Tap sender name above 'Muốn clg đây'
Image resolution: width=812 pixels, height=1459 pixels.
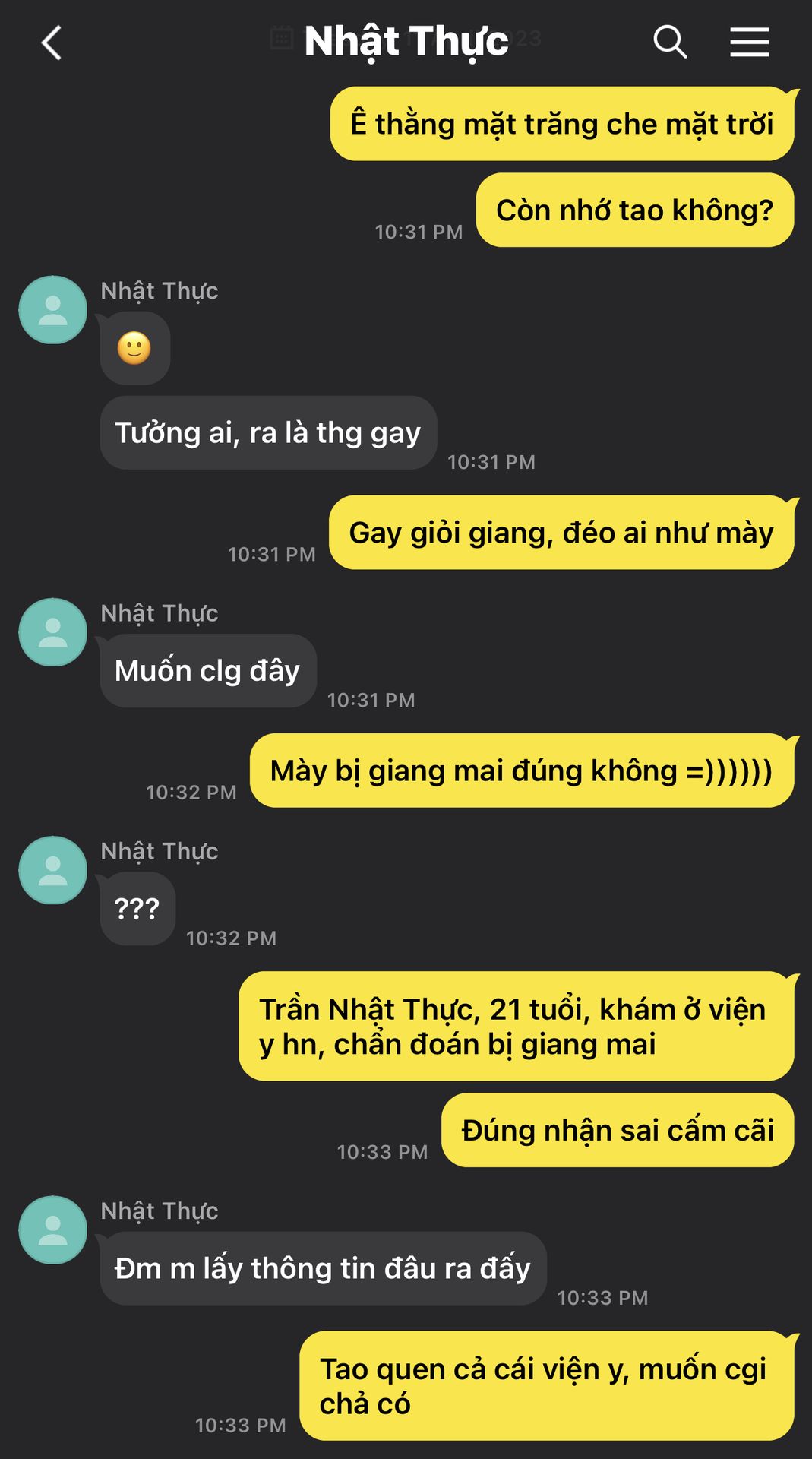(x=160, y=613)
